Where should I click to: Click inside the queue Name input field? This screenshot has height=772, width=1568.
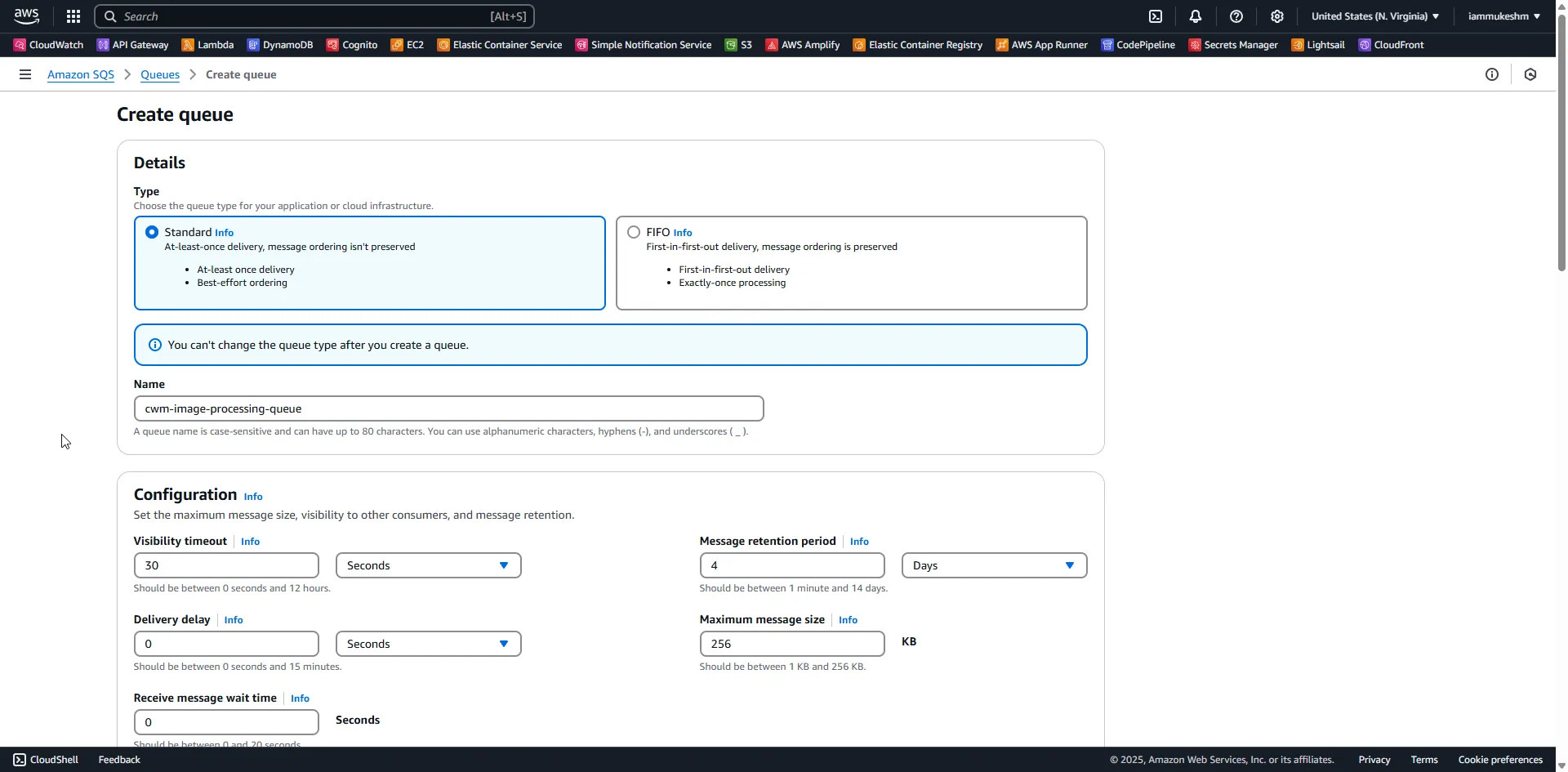point(448,408)
